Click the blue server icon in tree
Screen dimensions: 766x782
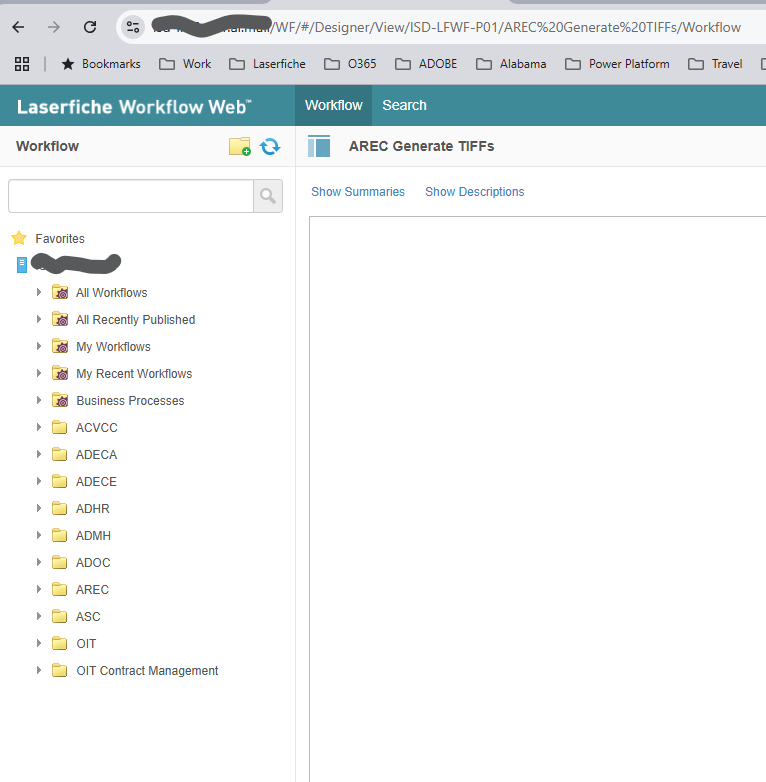pyautogui.click(x=22, y=265)
